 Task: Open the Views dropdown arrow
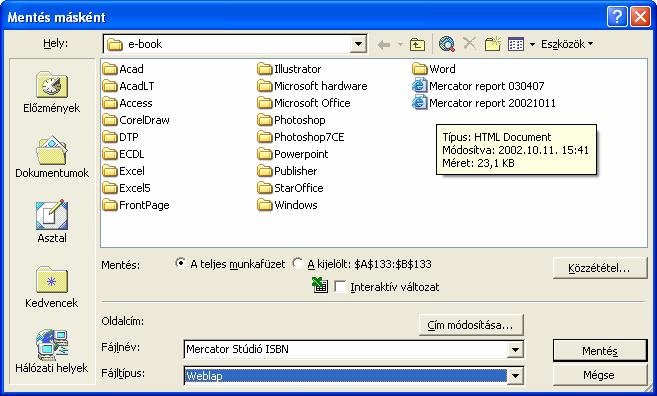(532, 44)
